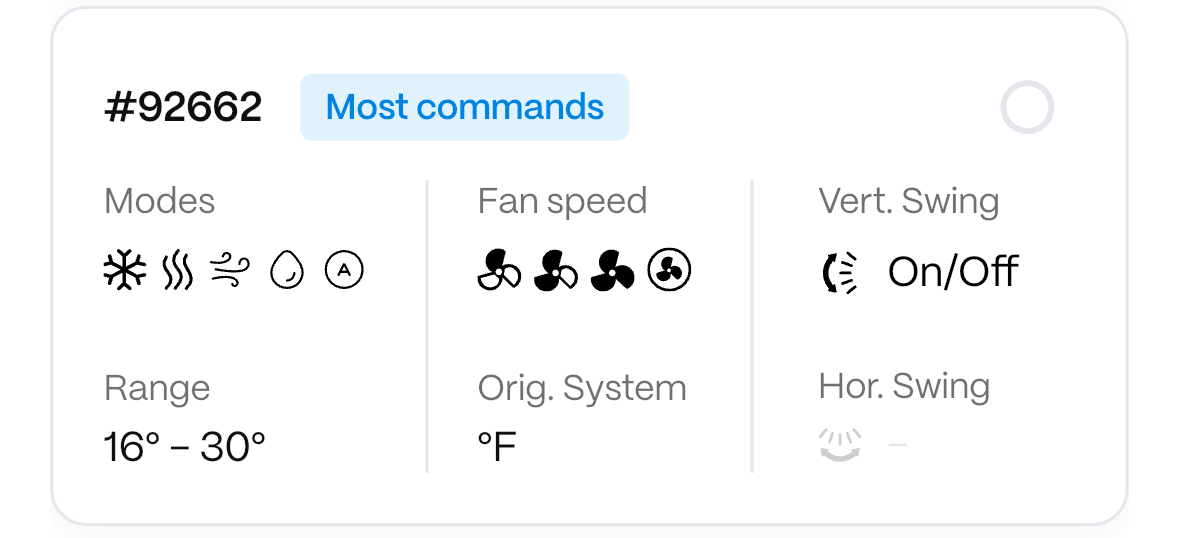Click the auto fan speed circled icon

(x=669, y=270)
